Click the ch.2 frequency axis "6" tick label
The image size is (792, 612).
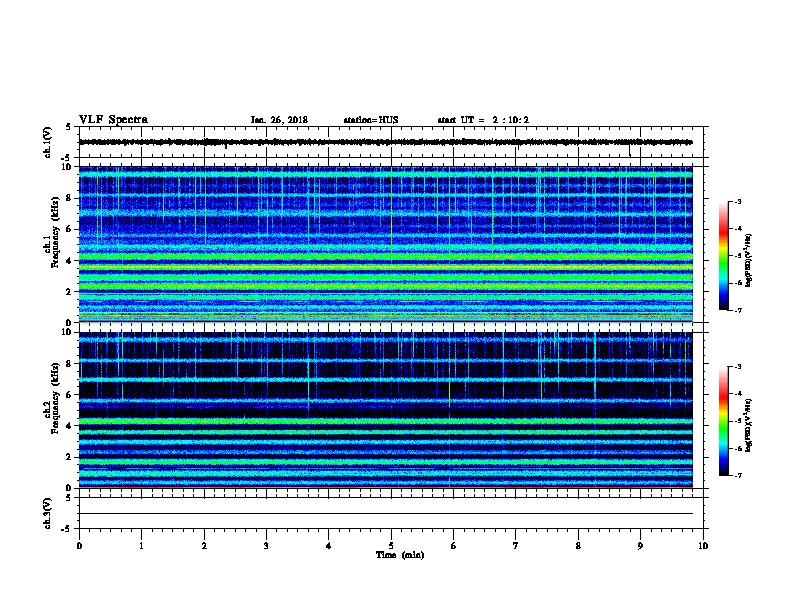click(69, 395)
